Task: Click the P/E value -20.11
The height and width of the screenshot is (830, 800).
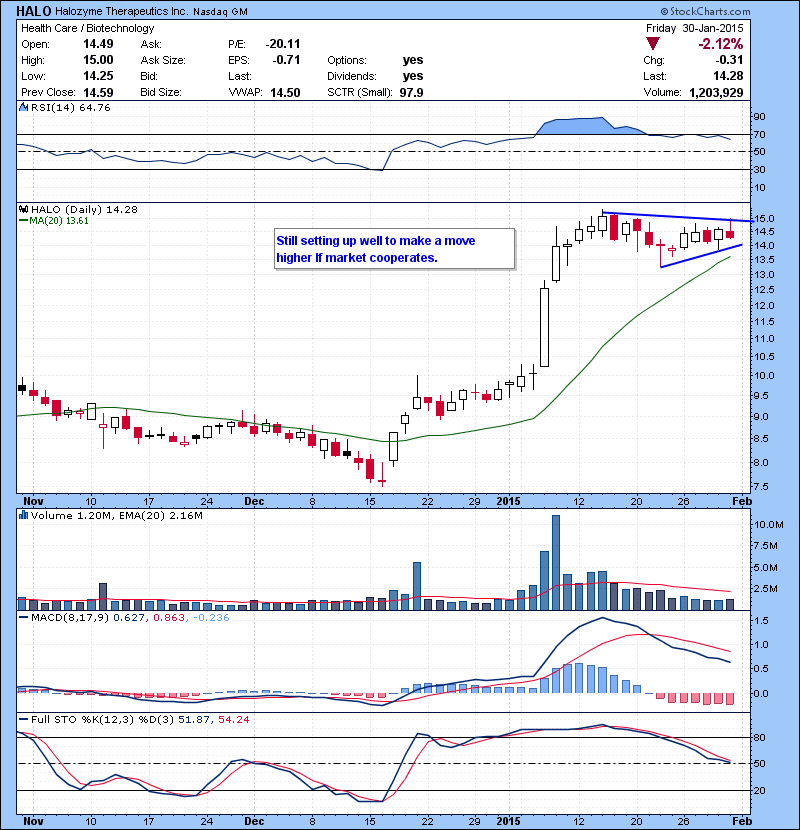Action: click(283, 44)
